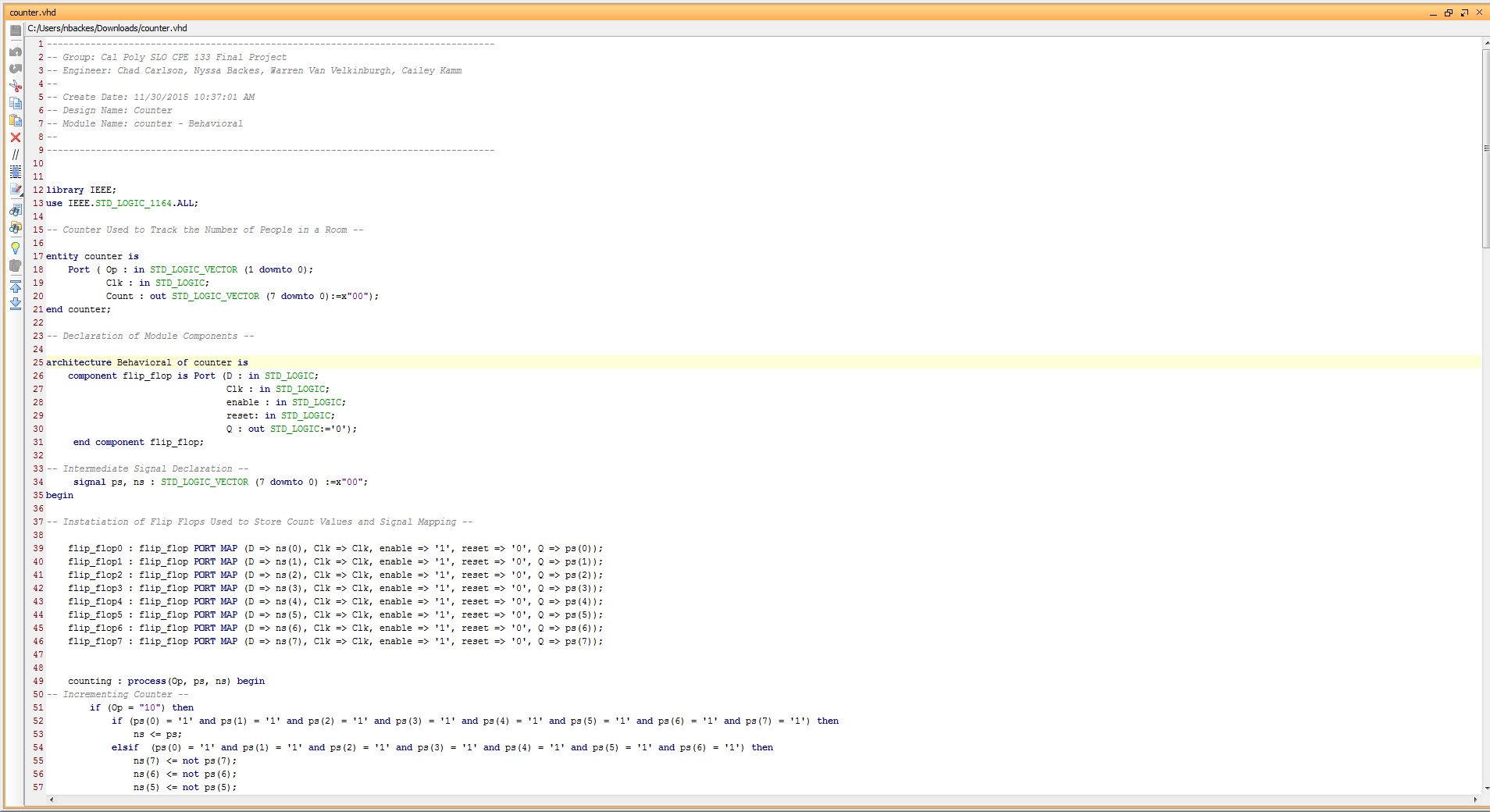The width and height of the screenshot is (1490, 812).
Task: Click the vertical scrollbar up arrow
Action: 1485,43
